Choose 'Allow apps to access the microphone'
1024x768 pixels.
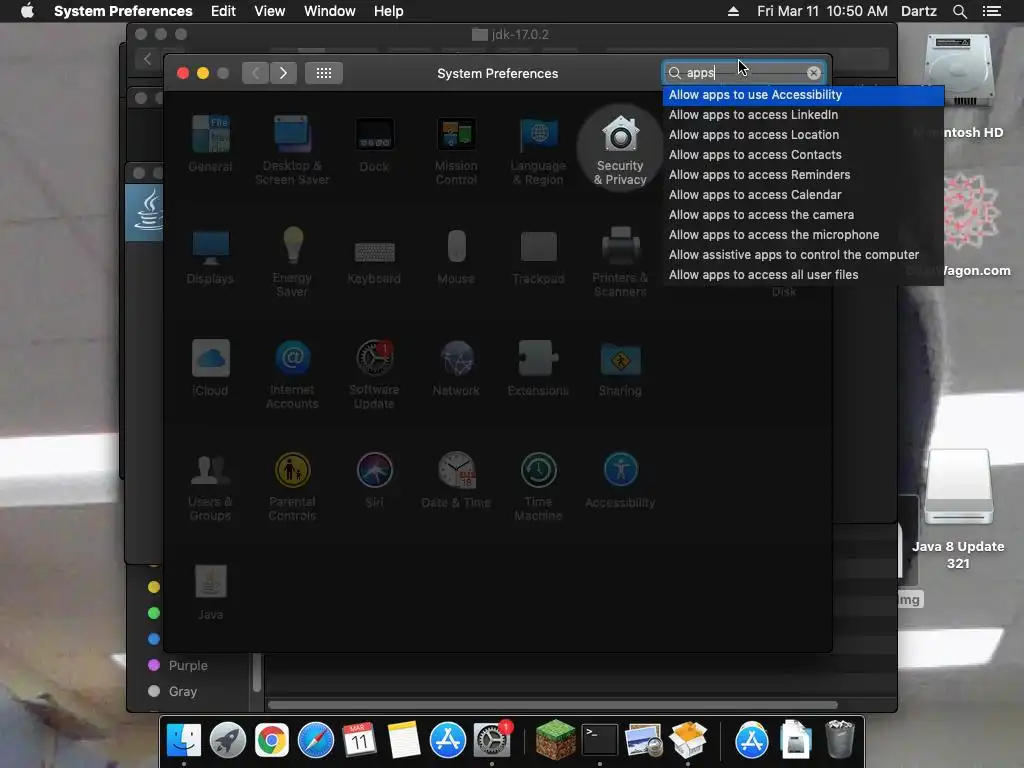point(803,235)
